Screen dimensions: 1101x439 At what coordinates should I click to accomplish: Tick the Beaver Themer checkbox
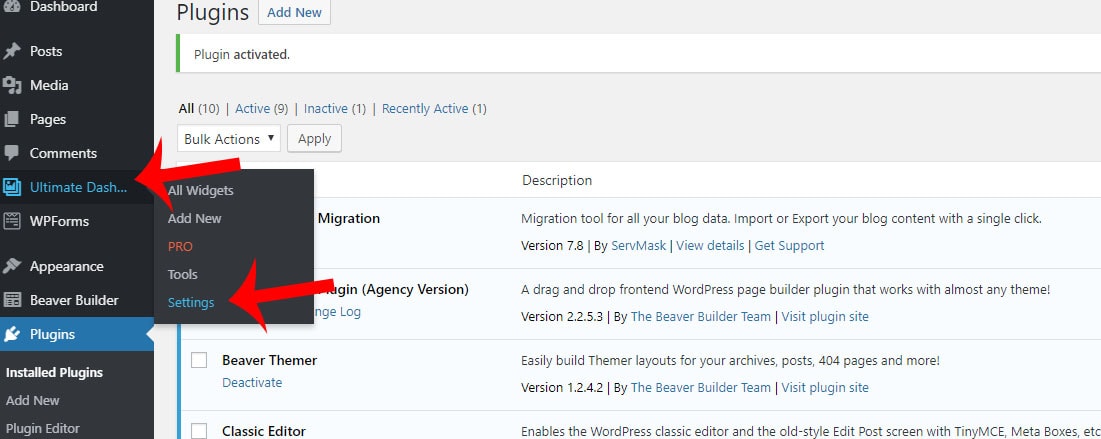tap(199, 360)
